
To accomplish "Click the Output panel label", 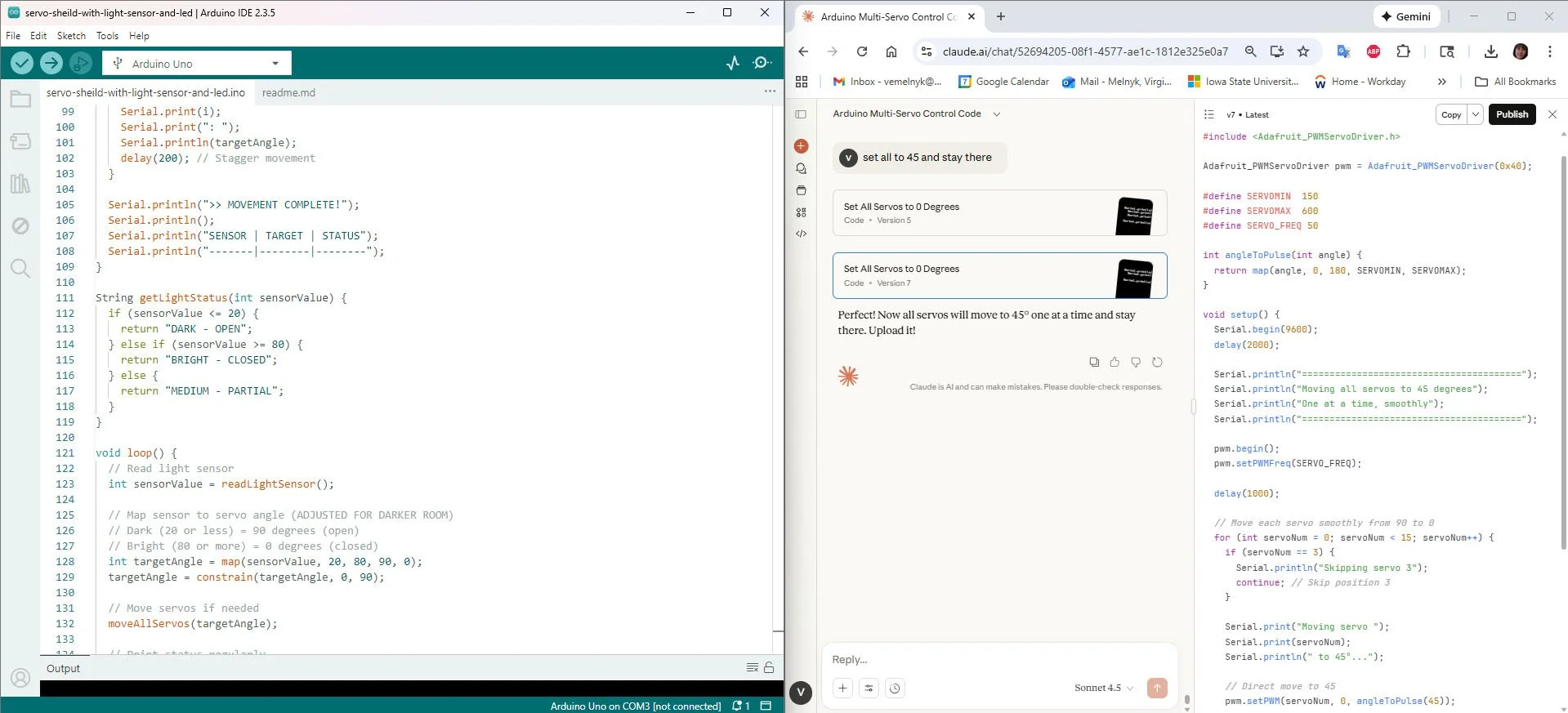I will [63, 668].
